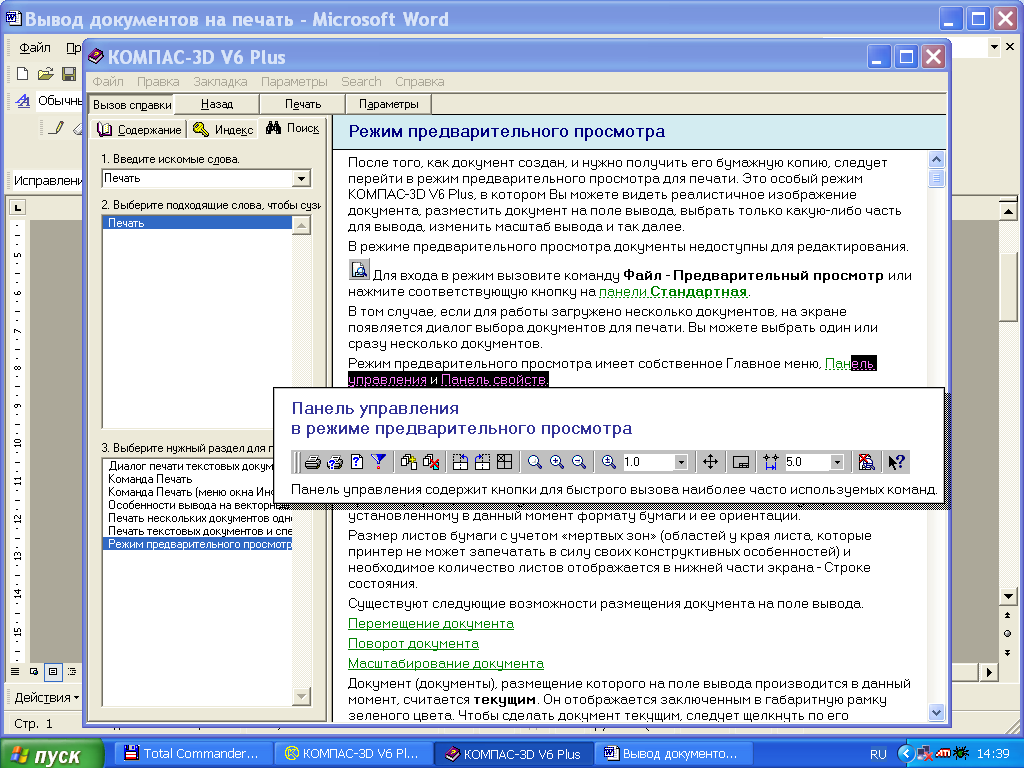Select 'Печать нескольких документов' topic
This screenshot has width=1024, height=768.
click(200, 518)
